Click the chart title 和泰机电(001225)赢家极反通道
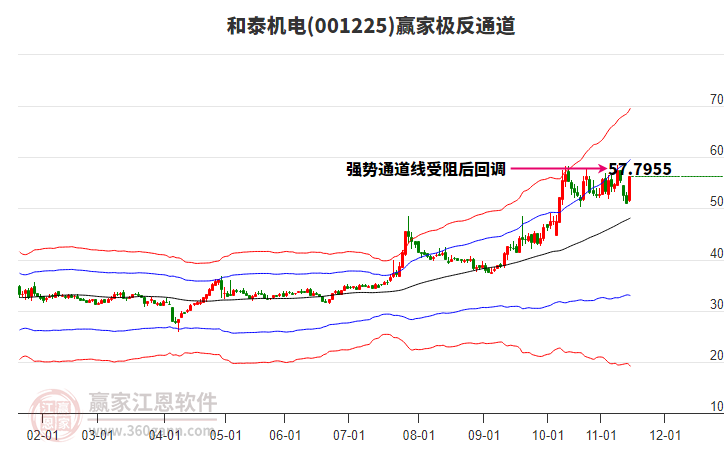 pos(371,26)
